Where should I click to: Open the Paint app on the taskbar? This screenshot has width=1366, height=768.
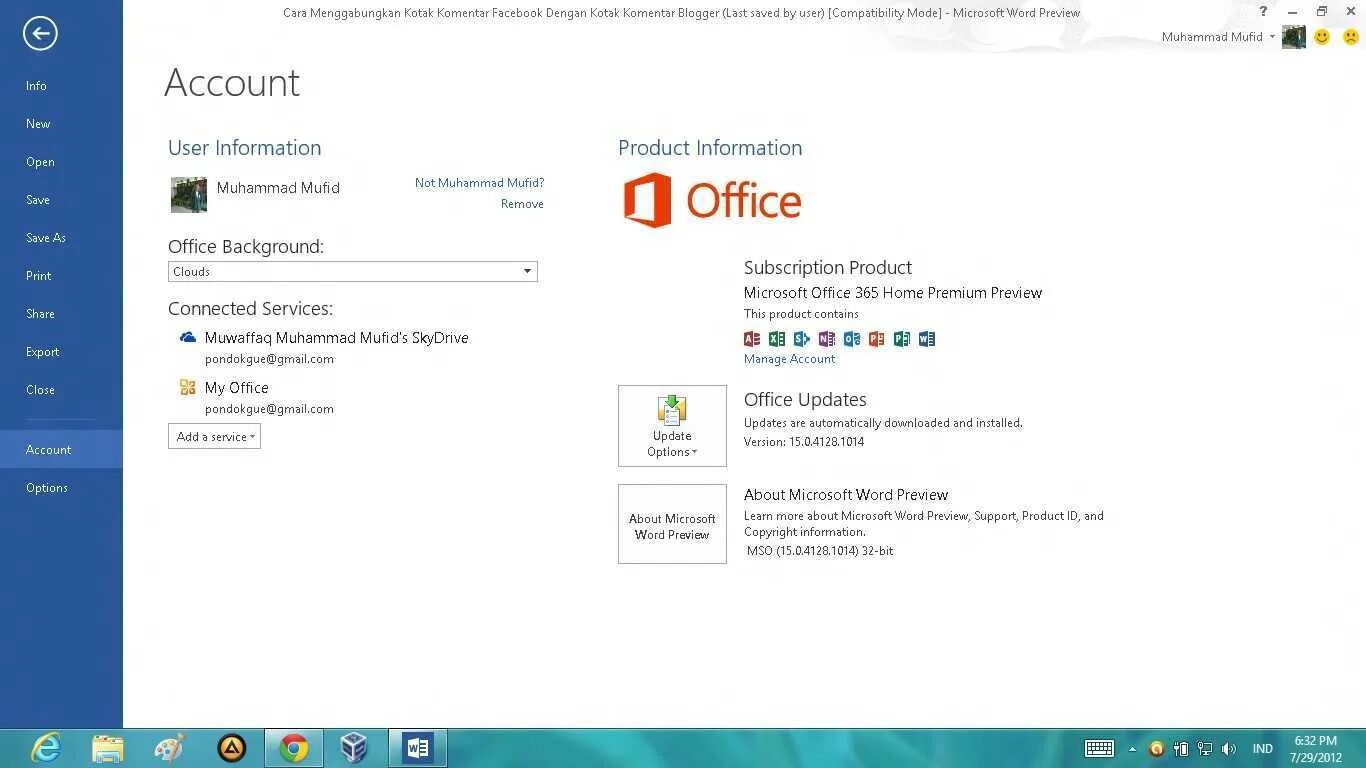click(170, 748)
